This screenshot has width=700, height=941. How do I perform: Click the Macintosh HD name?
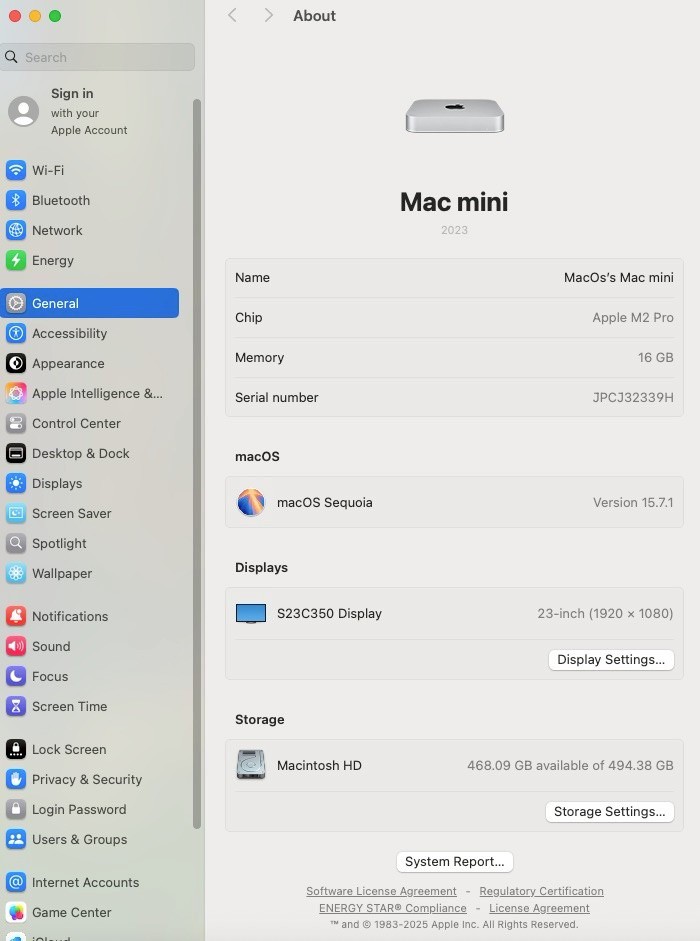pos(319,765)
